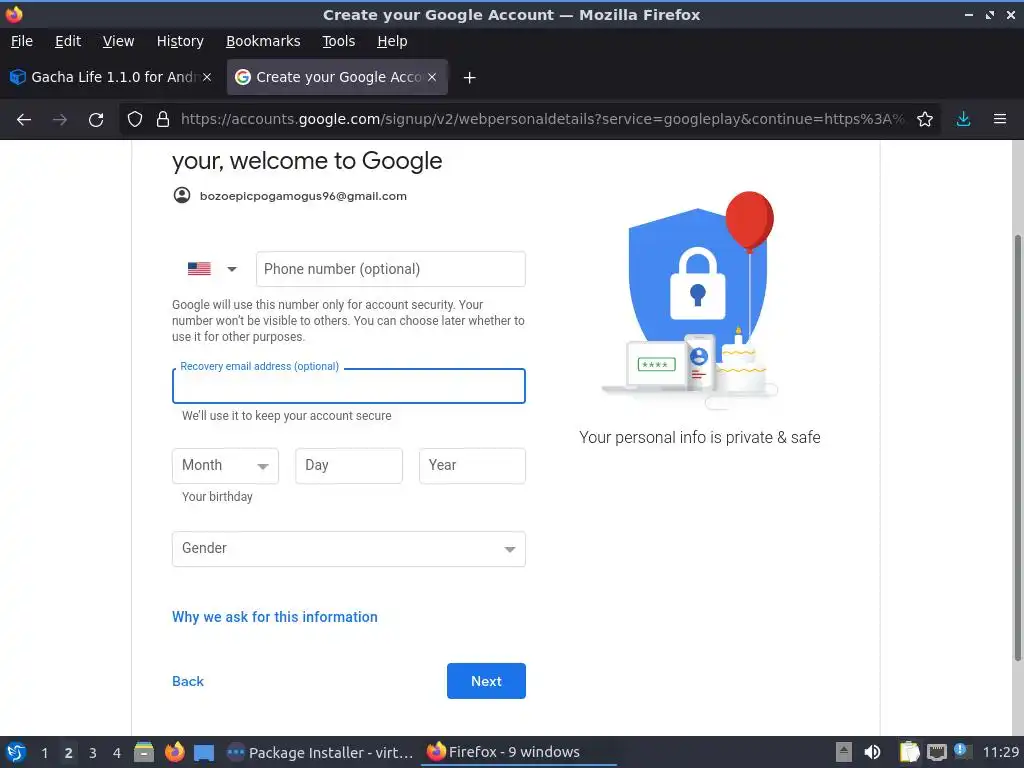Click the taskbar clock
Viewport: 1024px width, 768px height.
point(1000,752)
